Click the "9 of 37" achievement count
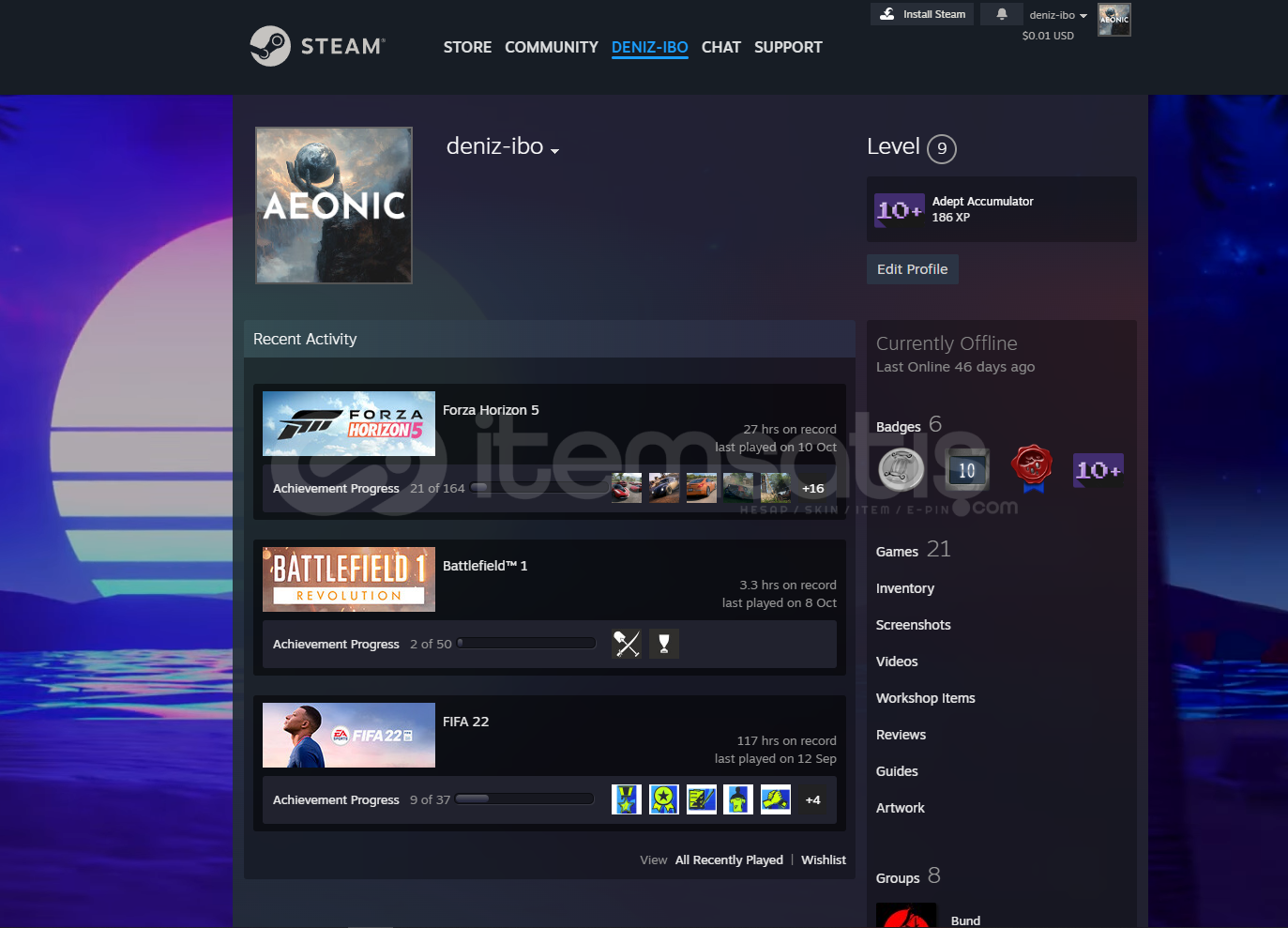 click(431, 799)
